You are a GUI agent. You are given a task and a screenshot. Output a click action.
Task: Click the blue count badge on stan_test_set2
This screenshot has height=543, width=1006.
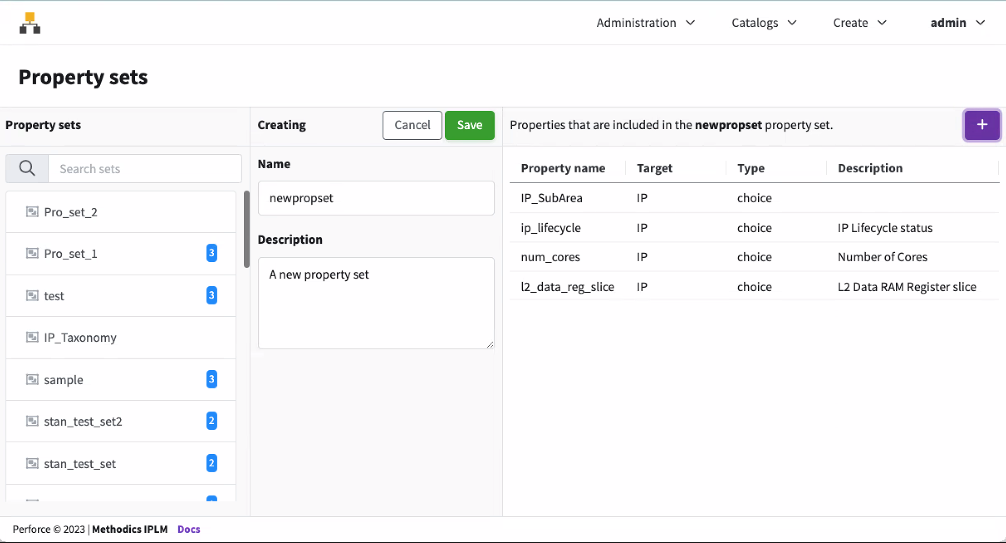pos(211,422)
